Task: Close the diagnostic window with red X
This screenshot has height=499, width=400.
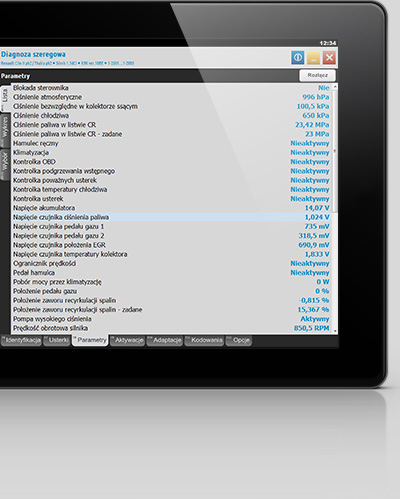Action: pyautogui.click(x=329, y=58)
